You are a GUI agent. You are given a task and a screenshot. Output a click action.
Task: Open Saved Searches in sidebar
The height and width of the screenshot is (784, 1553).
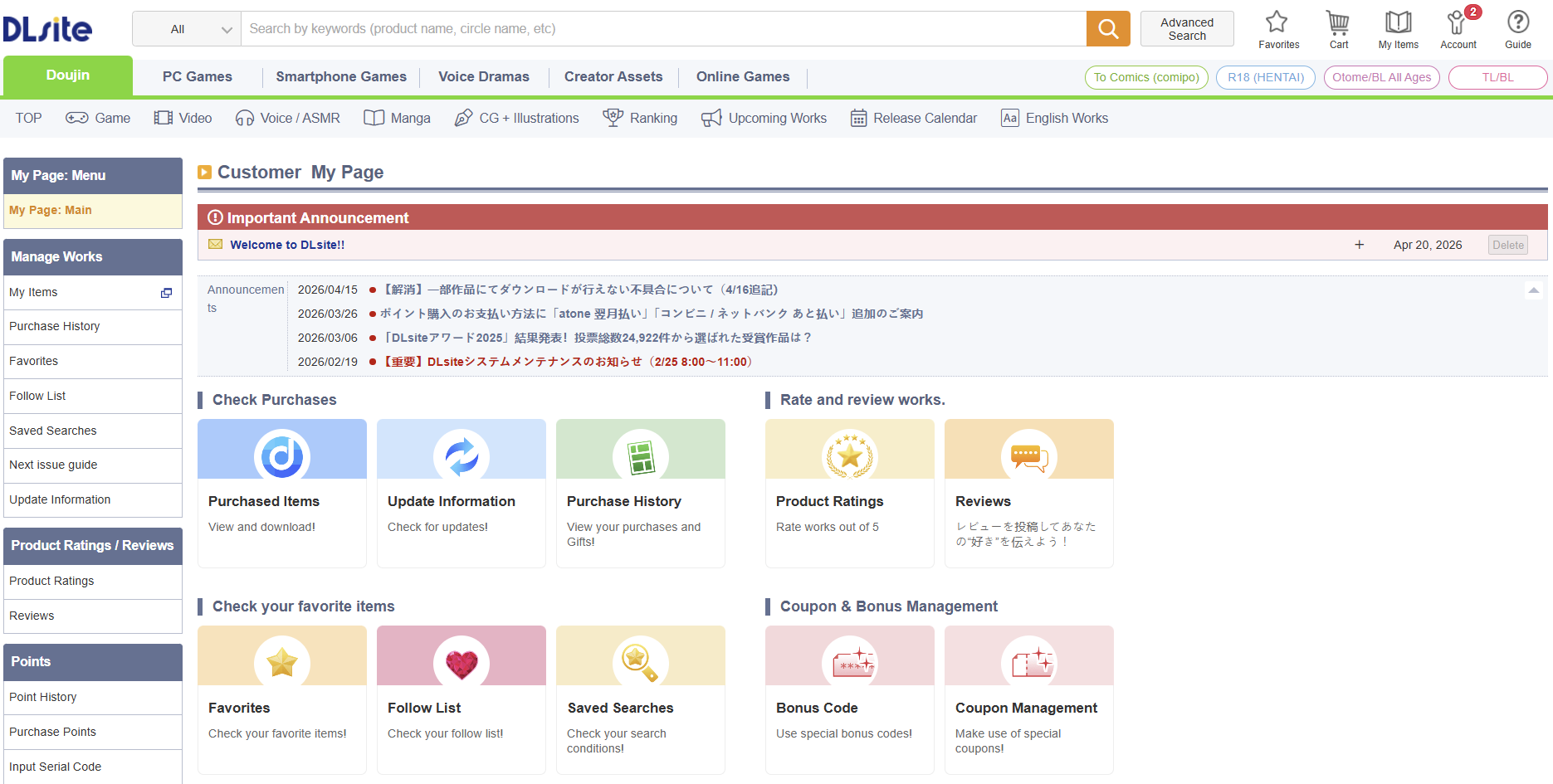point(93,431)
